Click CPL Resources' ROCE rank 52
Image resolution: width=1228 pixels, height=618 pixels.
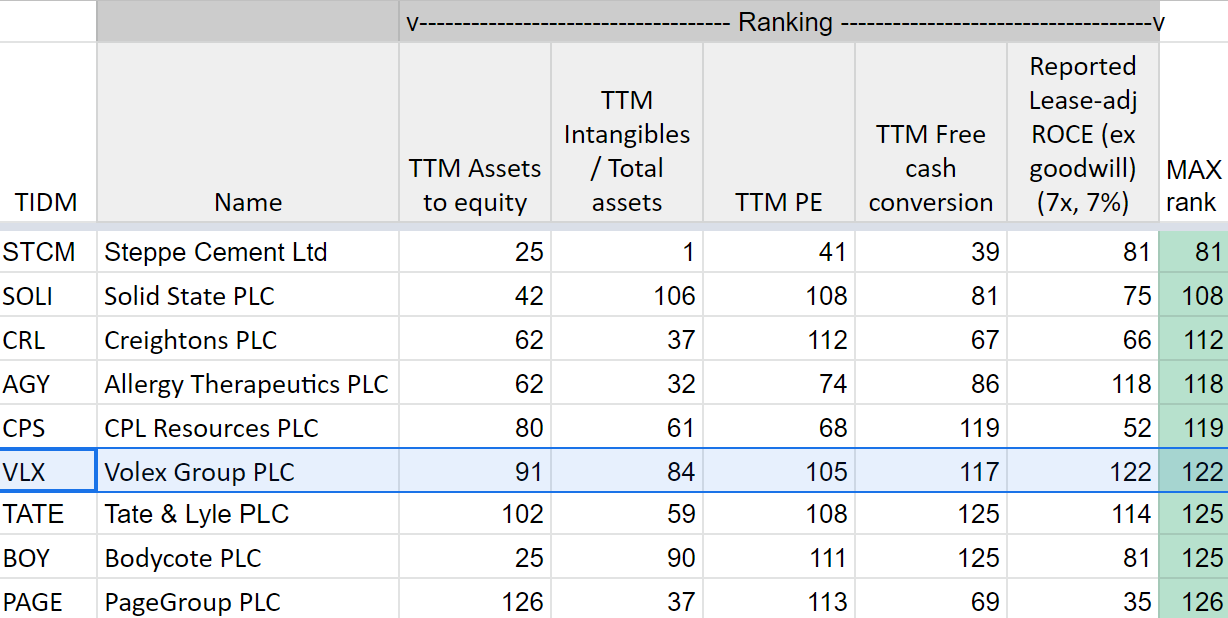[x=1083, y=428]
